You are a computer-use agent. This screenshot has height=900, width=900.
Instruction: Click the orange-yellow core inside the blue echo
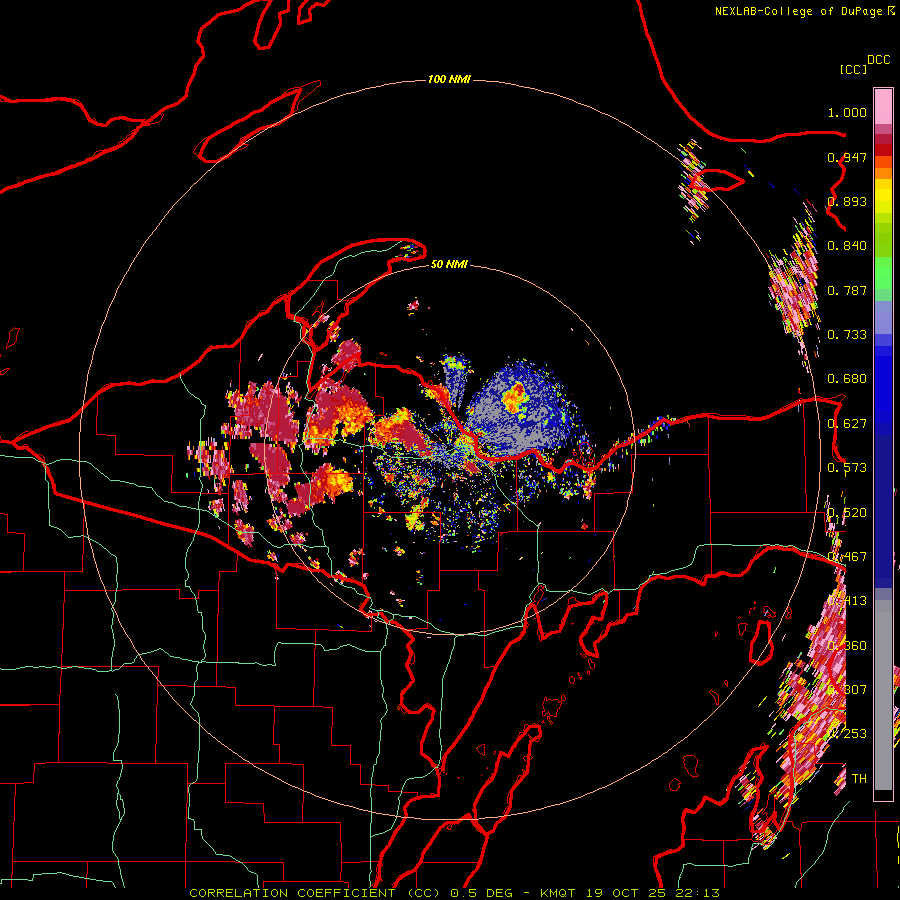(x=514, y=397)
